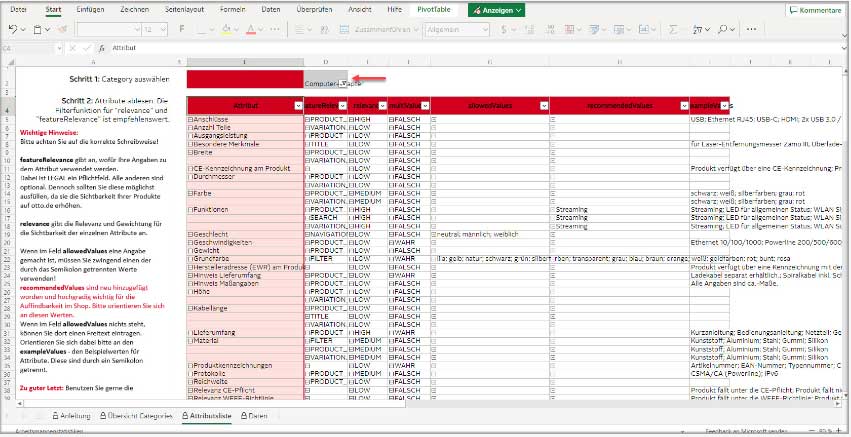
Task: Select the Protokolle attribute cell
Action: (x=245, y=374)
